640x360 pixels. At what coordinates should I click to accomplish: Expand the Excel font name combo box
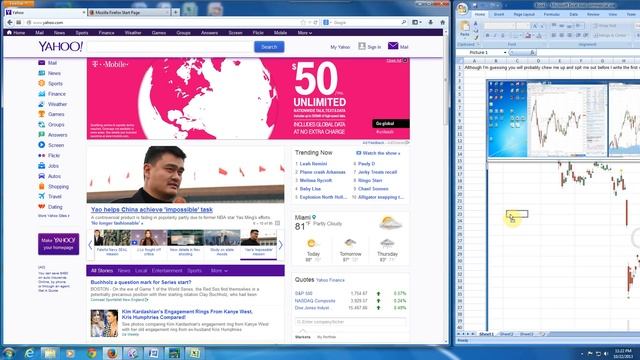pos(513,26)
